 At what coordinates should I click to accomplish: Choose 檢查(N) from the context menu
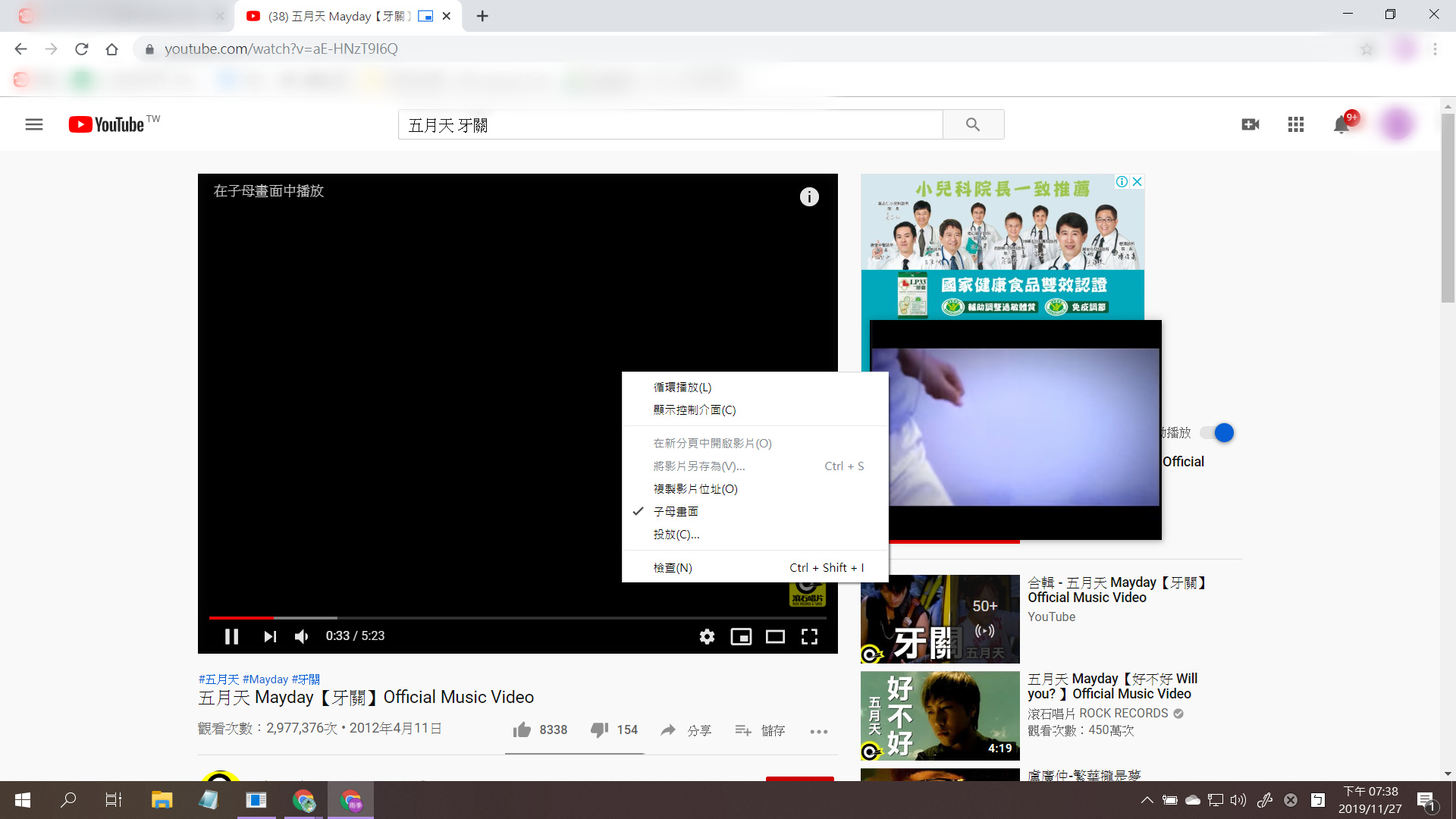755,567
